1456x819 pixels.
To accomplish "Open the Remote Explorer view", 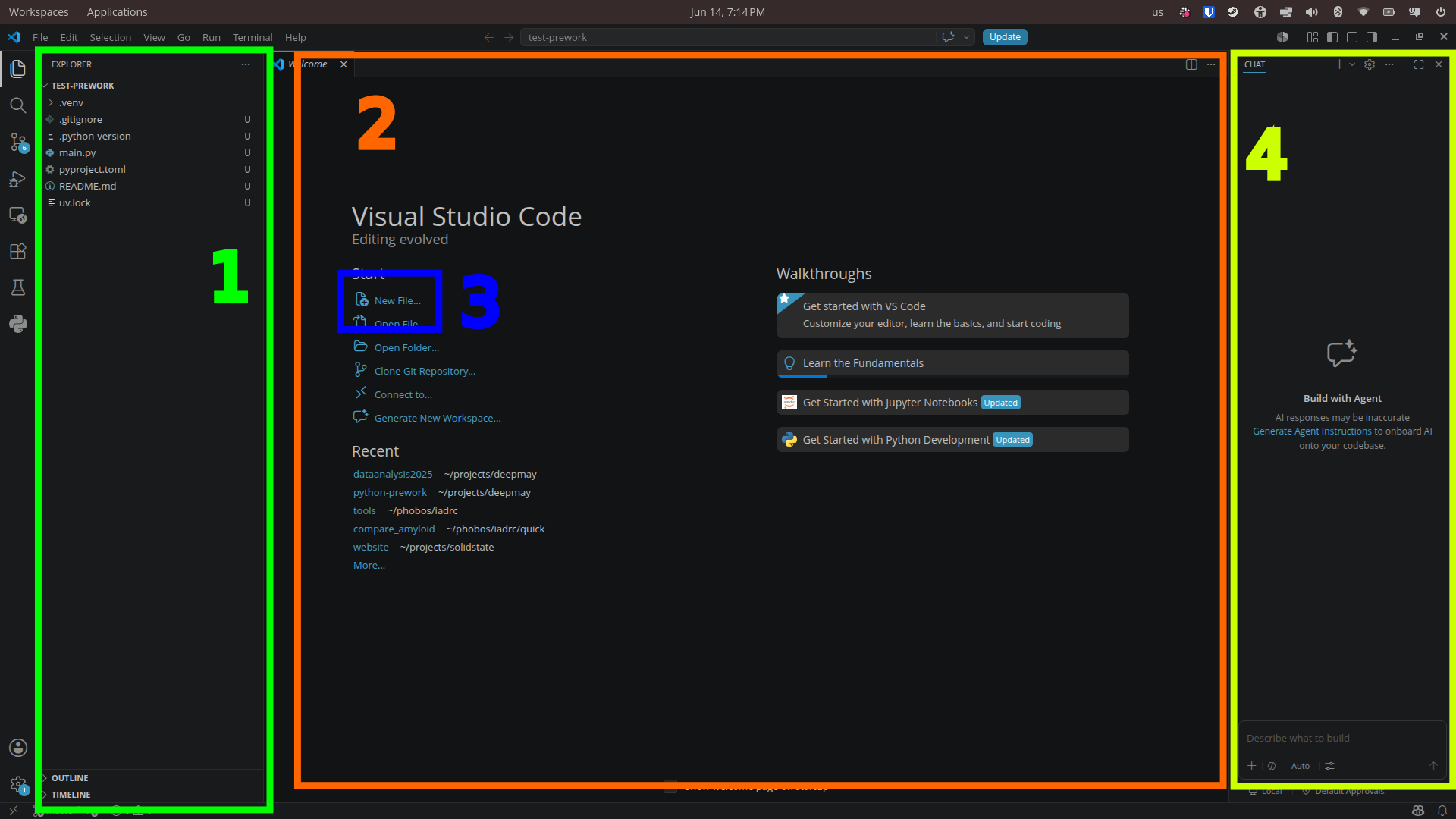I will [17, 215].
